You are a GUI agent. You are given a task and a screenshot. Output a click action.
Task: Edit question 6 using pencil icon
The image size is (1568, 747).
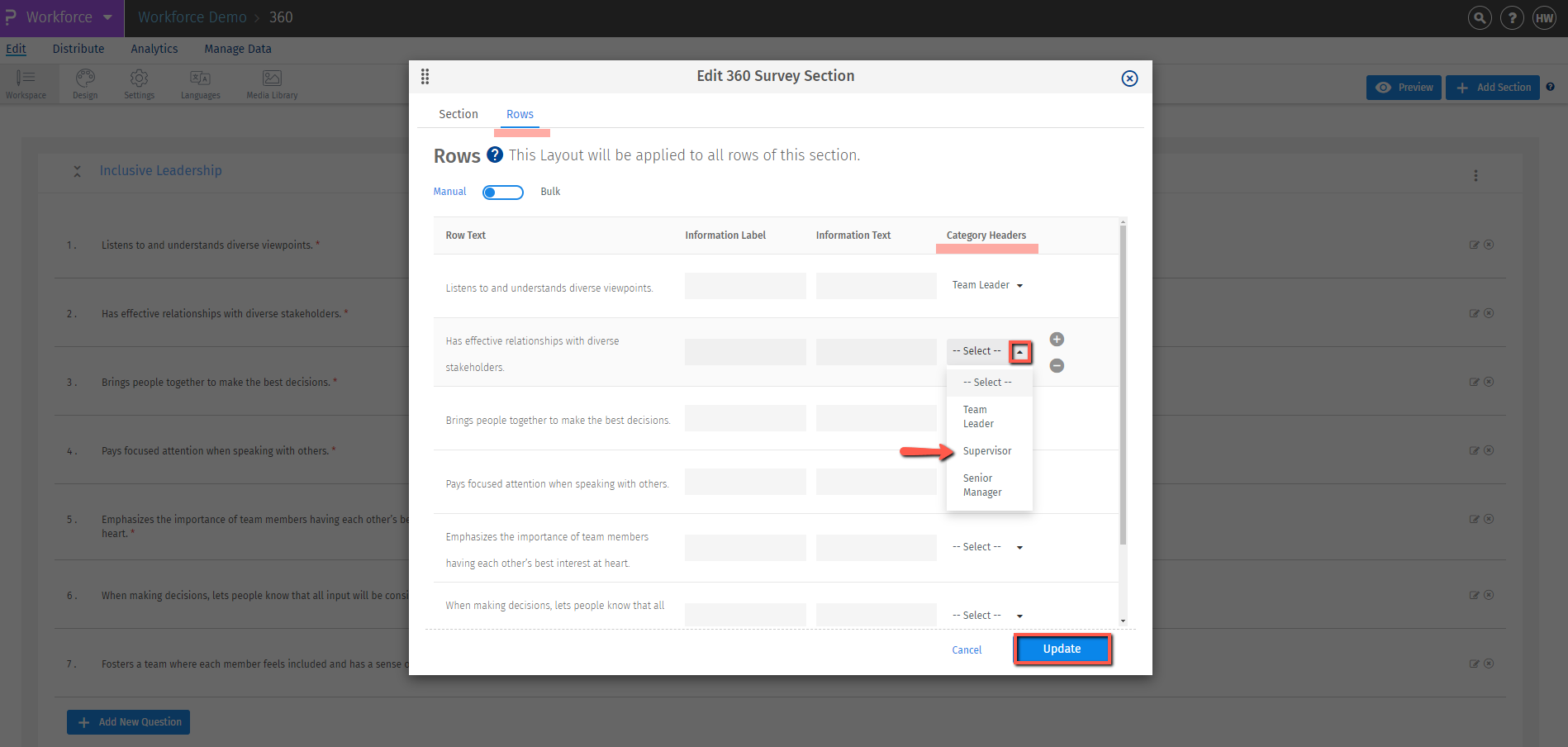tap(1474, 595)
